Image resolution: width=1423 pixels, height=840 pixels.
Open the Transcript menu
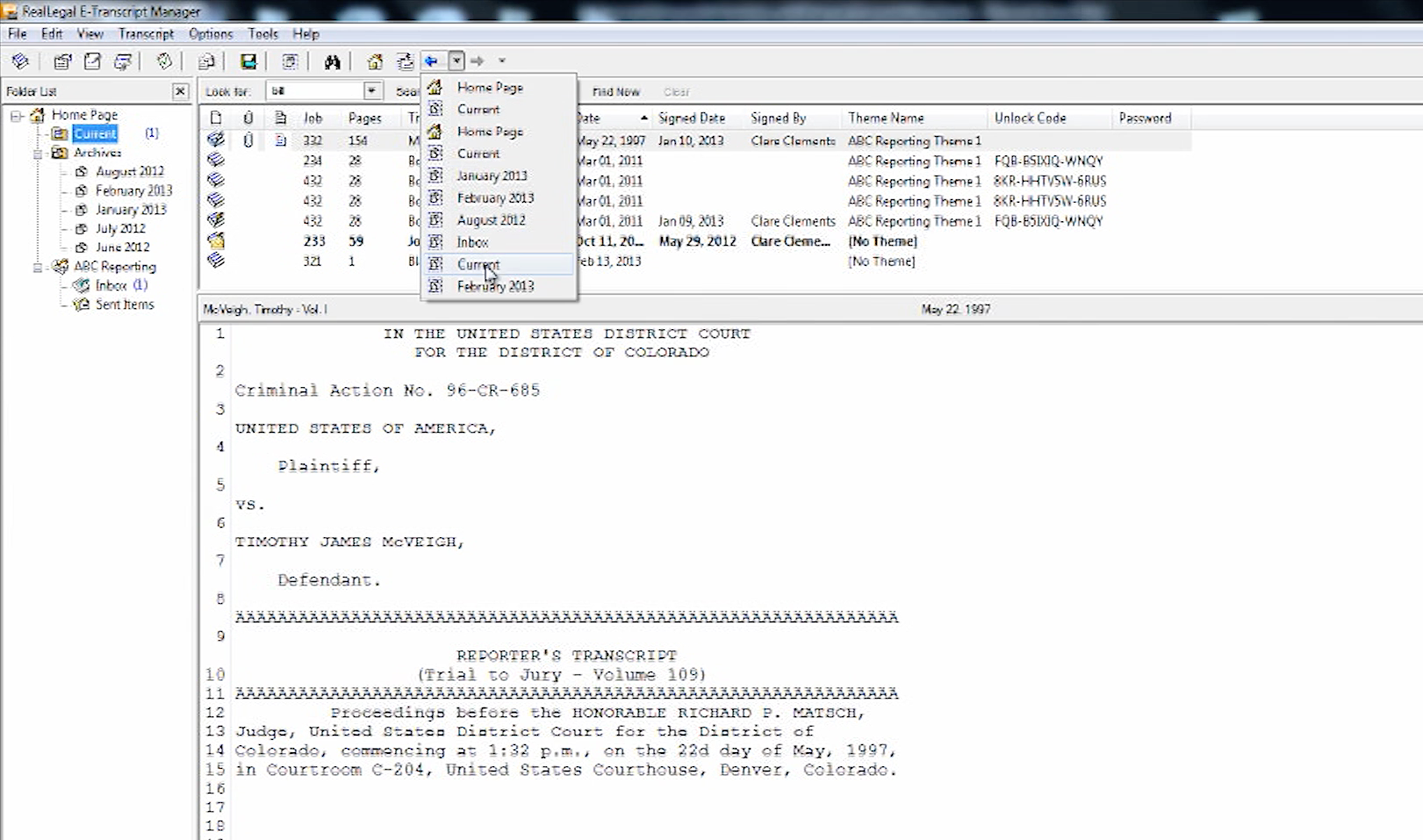146,34
